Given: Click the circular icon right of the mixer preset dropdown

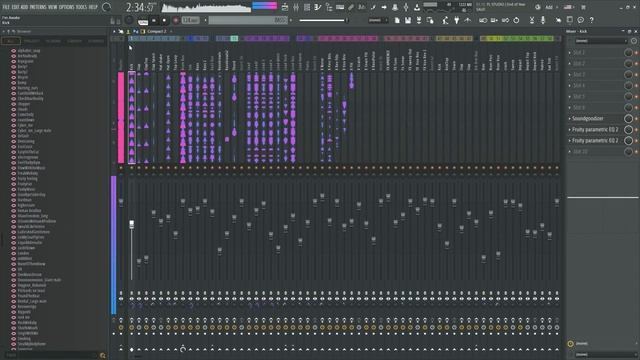Looking at the screenshot, I should [633, 41].
